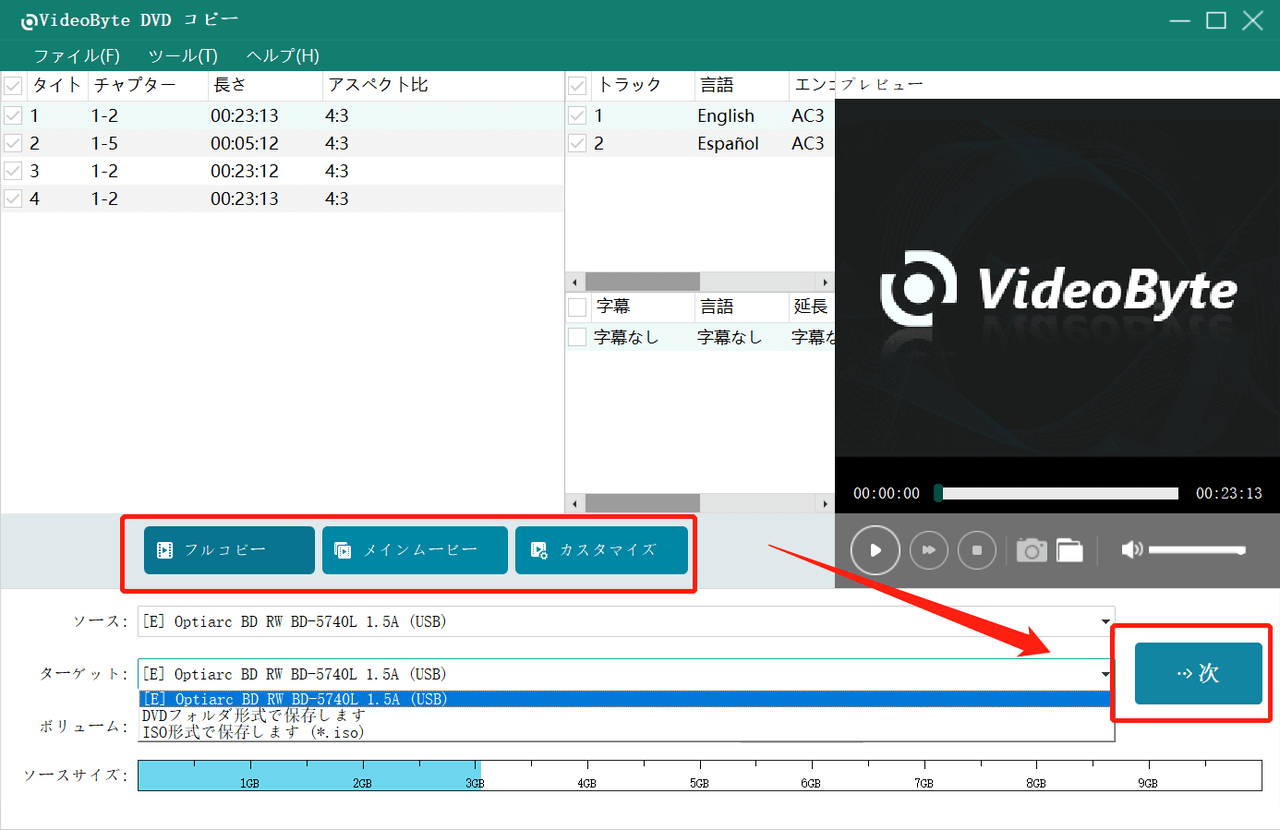
Task: Open the ヘルプ(H) menu
Action: pos(281,56)
